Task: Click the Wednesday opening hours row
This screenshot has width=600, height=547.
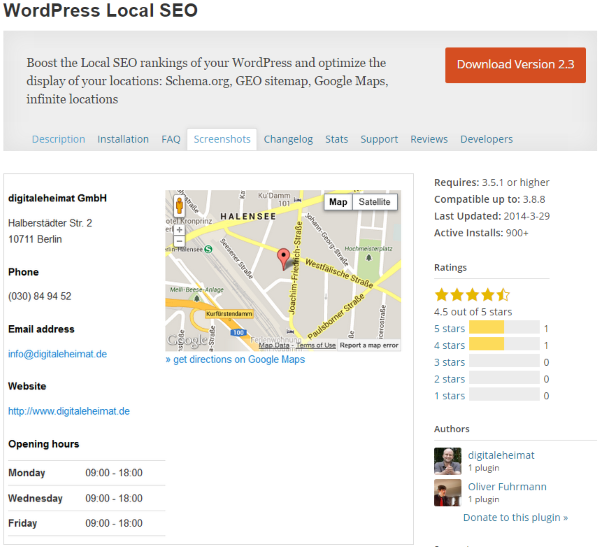Action: click(x=87, y=498)
